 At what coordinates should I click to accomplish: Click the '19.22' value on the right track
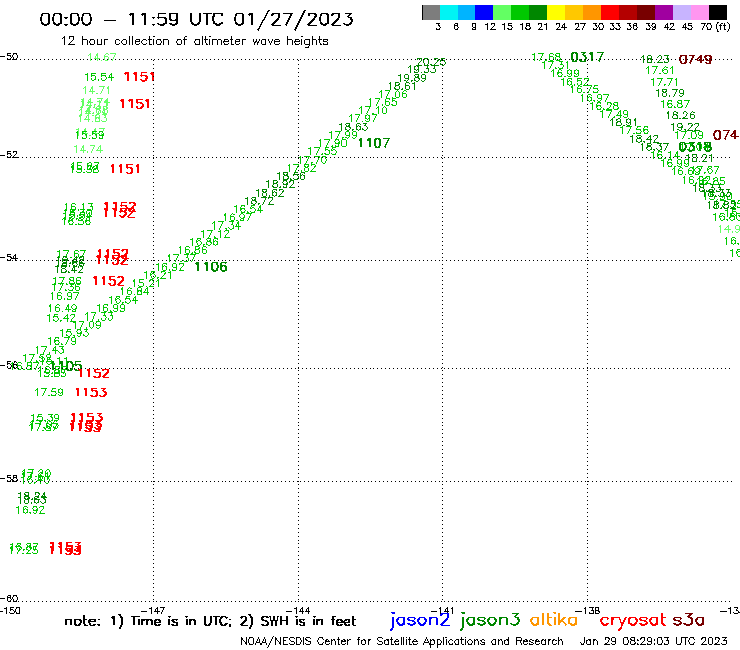(x=685, y=127)
